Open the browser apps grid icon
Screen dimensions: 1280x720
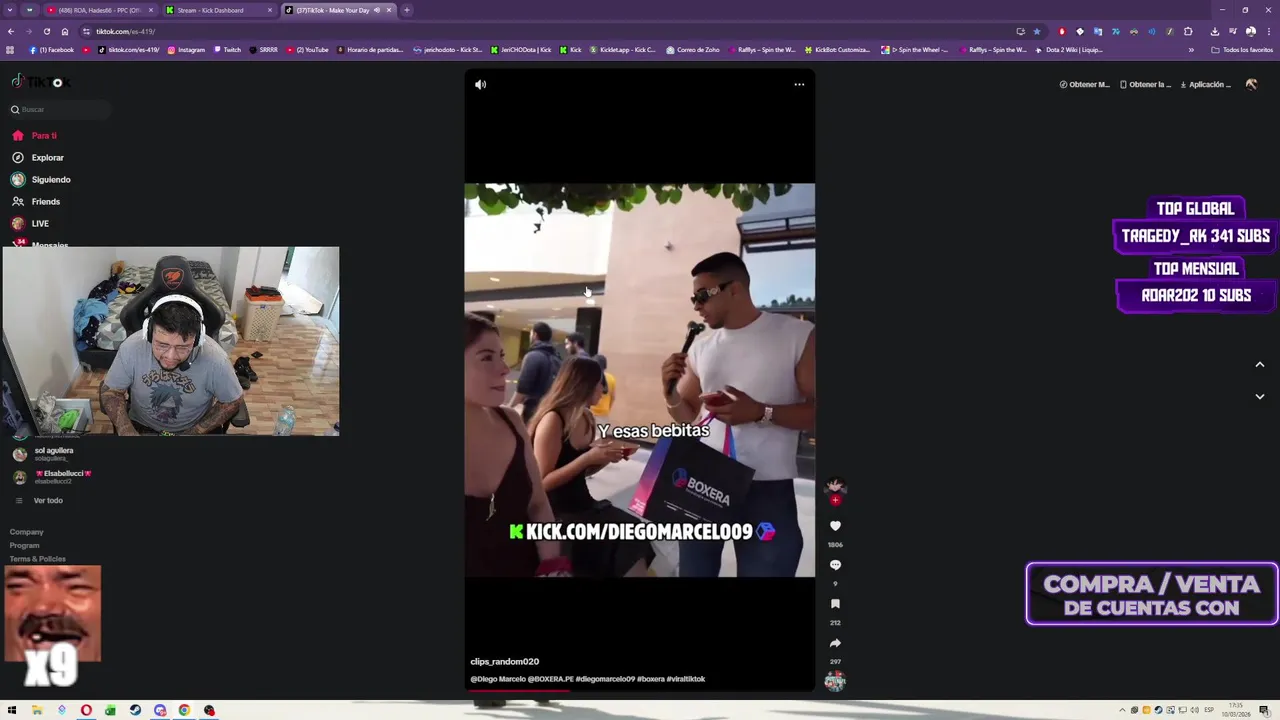coord(11,49)
